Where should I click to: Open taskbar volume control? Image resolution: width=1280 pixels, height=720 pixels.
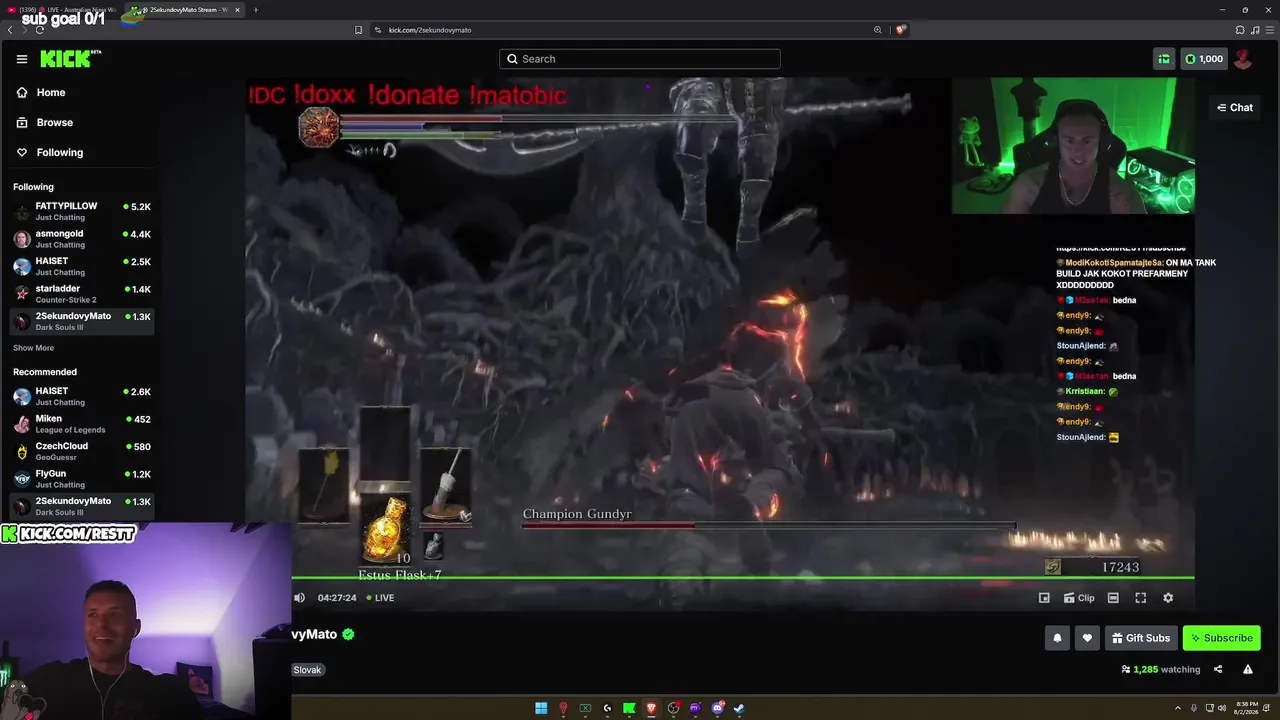1222,708
